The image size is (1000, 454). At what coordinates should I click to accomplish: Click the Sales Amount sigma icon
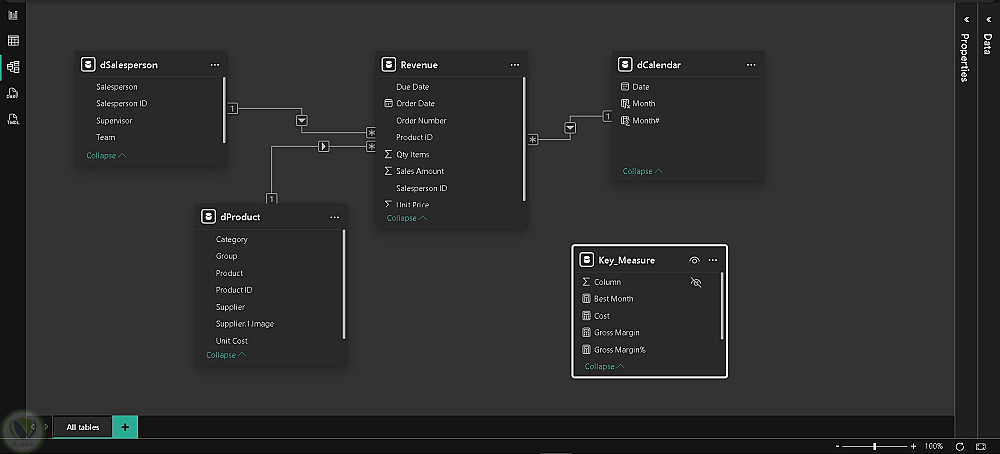388,171
